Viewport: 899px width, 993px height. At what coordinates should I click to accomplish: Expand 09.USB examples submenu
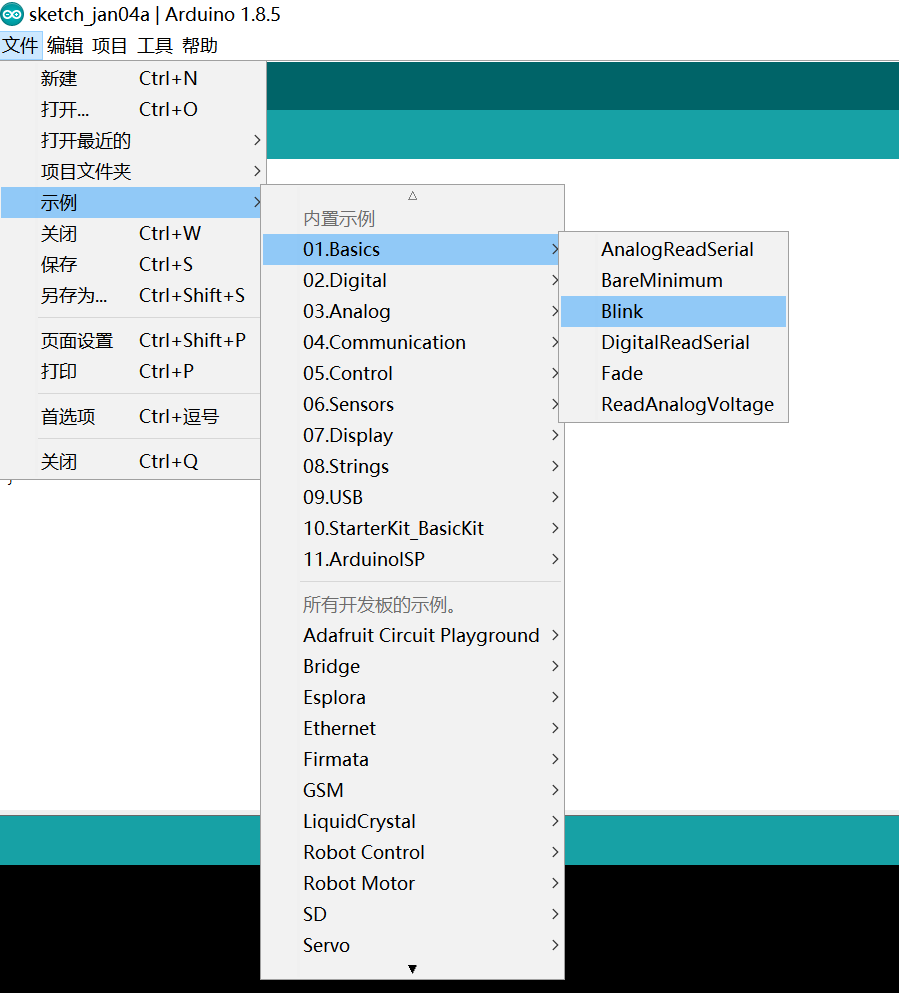tap(412, 498)
